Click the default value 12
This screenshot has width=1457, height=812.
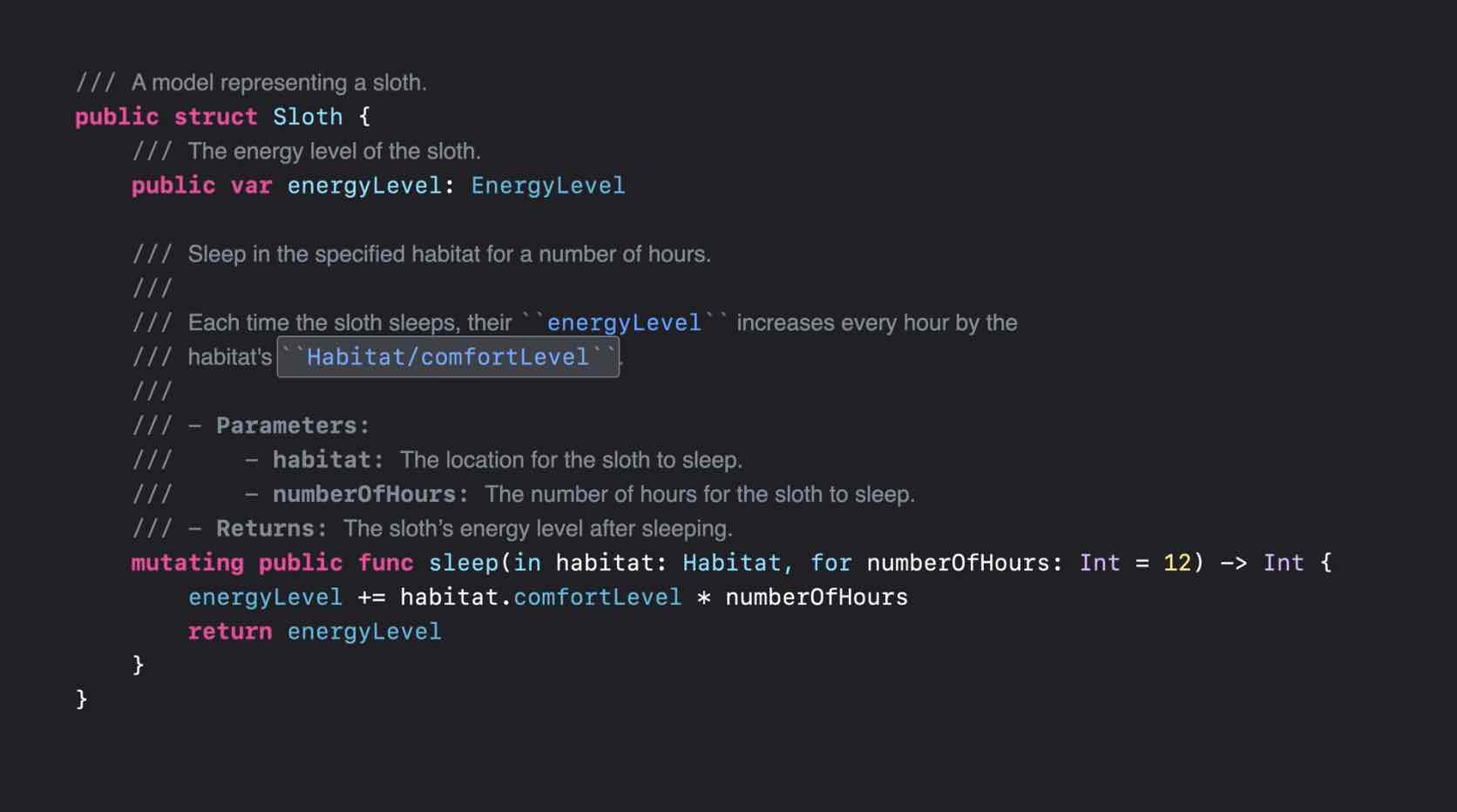point(1176,563)
